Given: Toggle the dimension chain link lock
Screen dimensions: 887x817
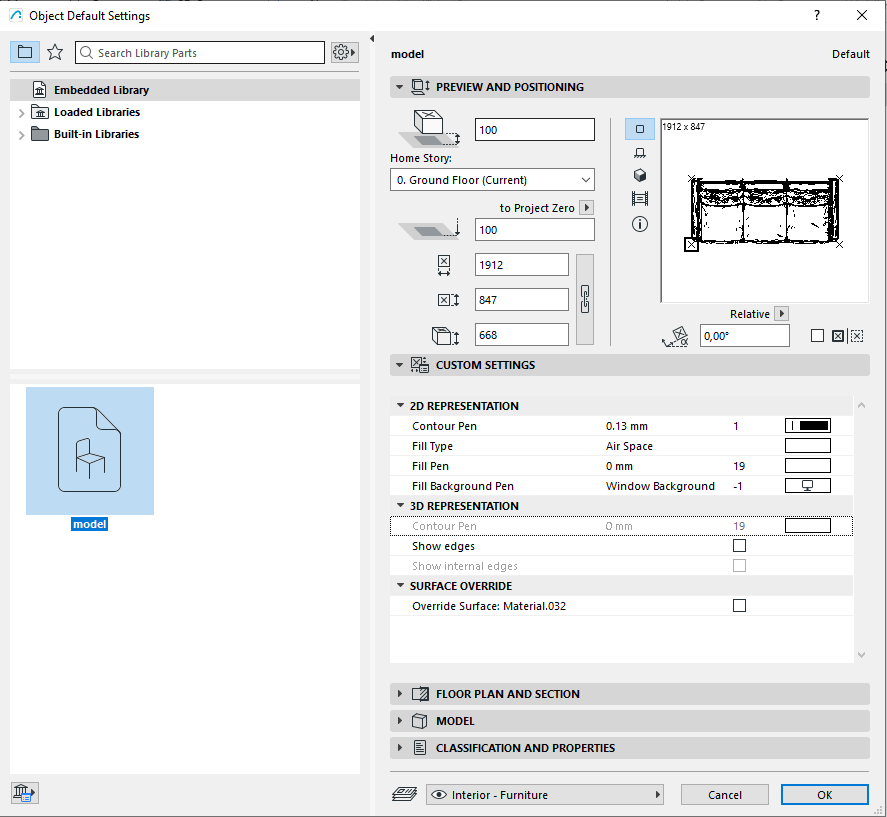Looking at the screenshot, I should pyautogui.click(x=585, y=299).
